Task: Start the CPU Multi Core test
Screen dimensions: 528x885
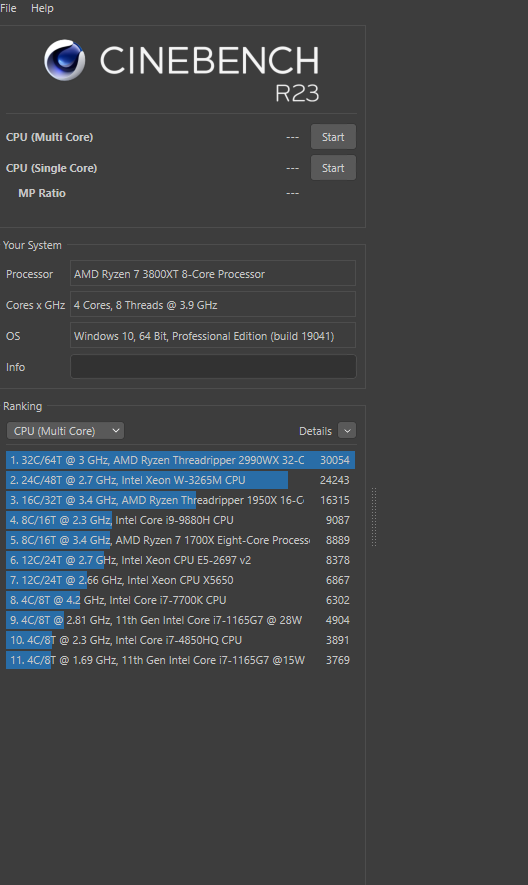Action: (333, 137)
